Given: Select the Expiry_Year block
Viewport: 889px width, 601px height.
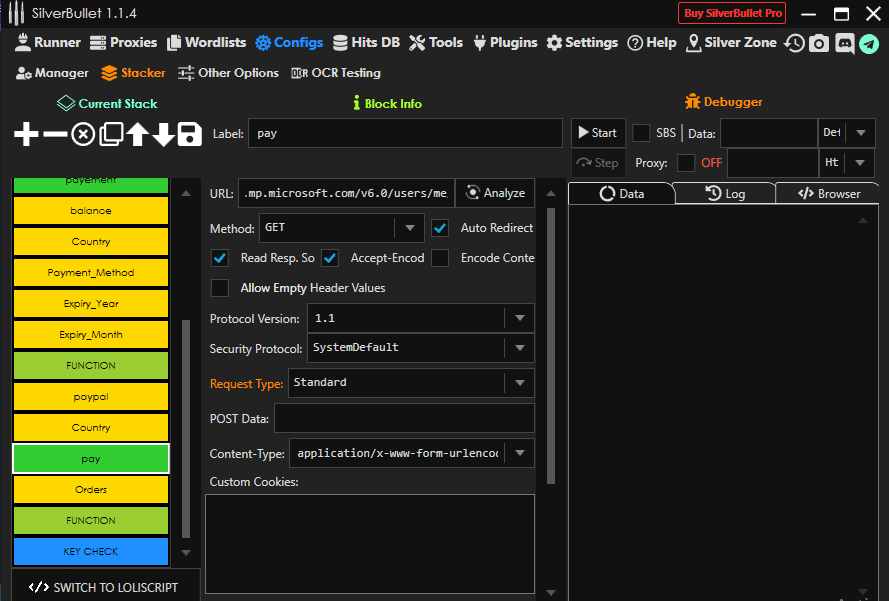Looking at the screenshot, I should coord(91,304).
